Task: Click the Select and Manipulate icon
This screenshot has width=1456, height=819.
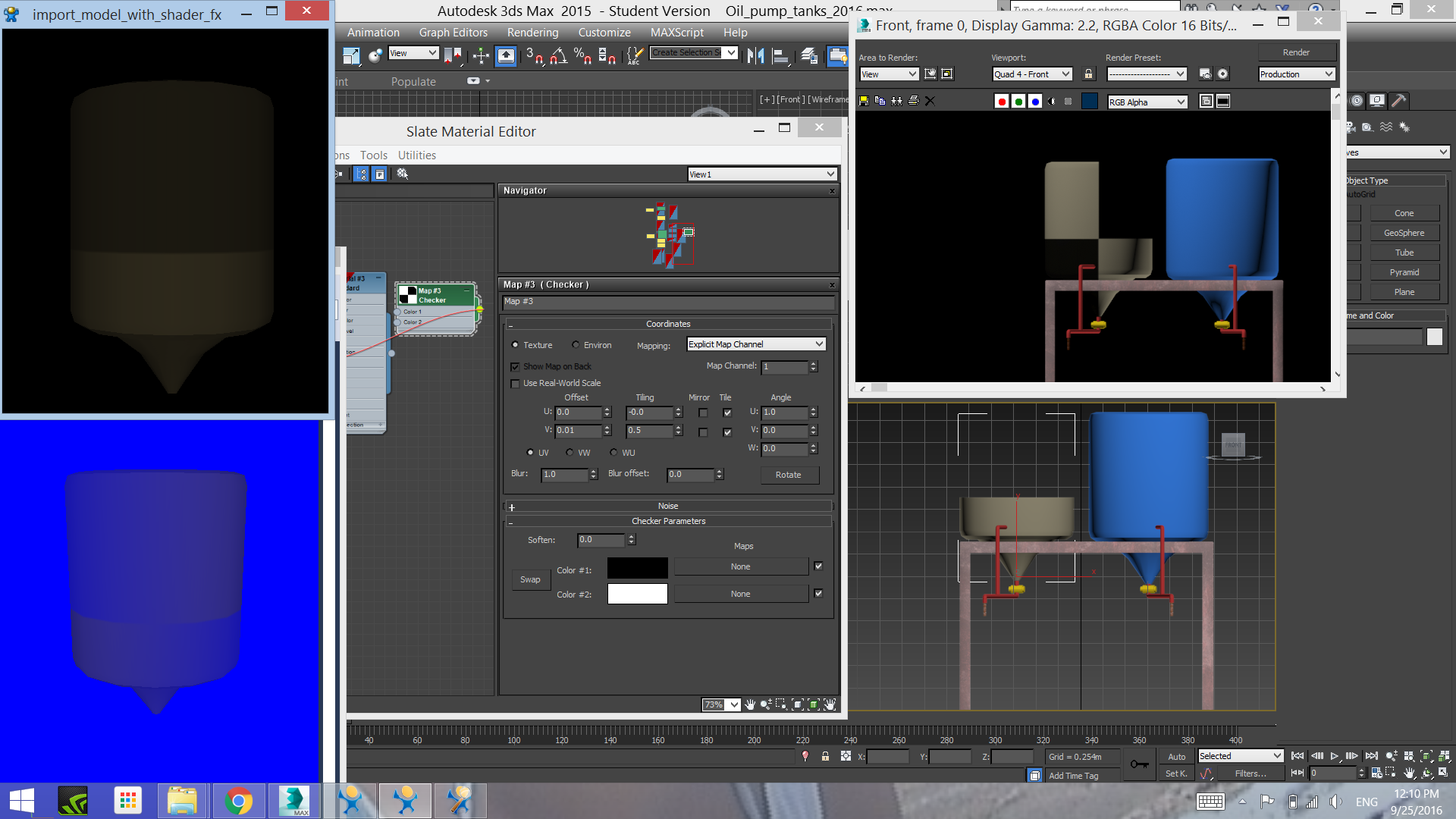Action: pyautogui.click(x=481, y=55)
